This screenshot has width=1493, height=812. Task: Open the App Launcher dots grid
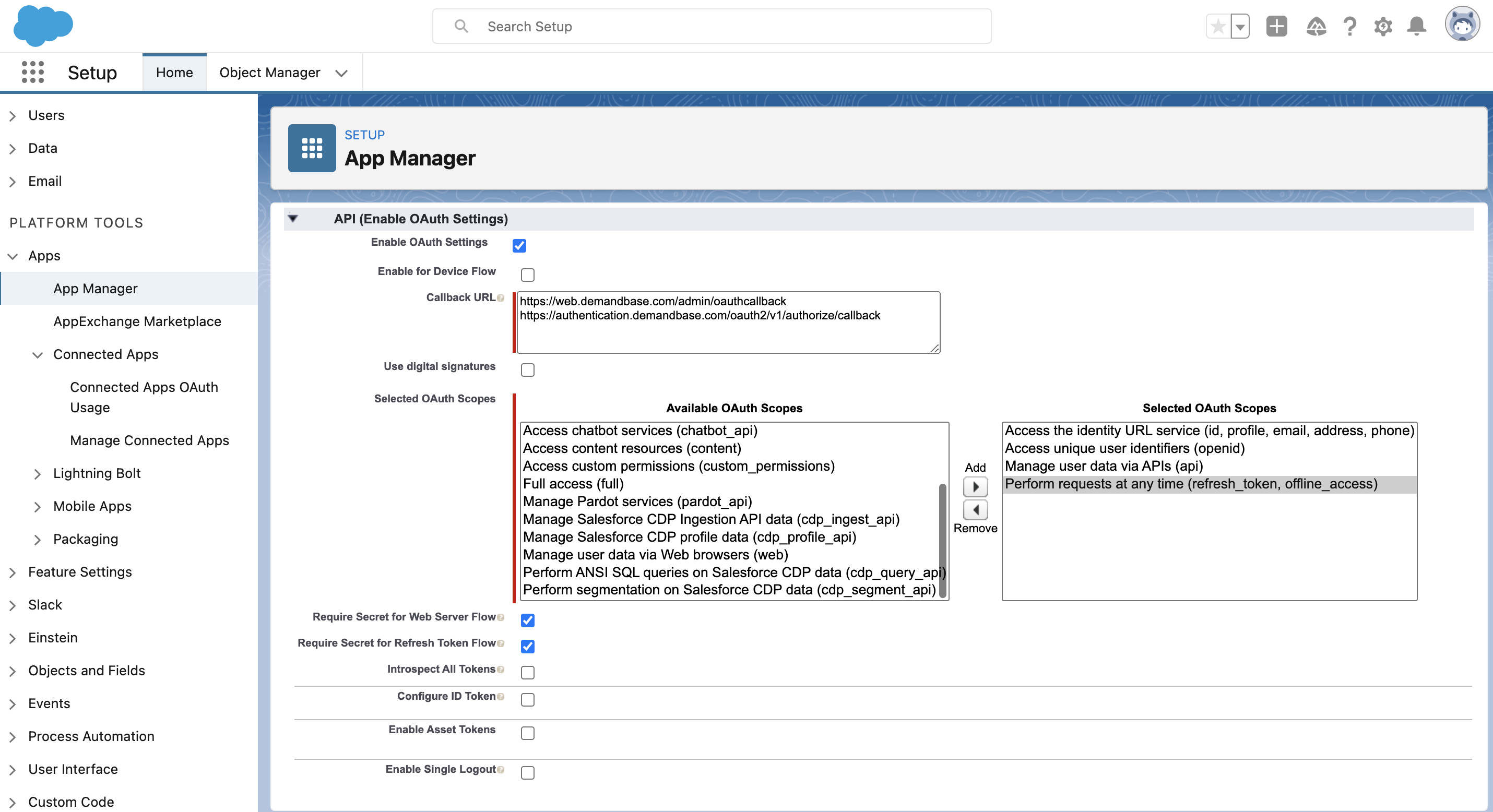32,73
